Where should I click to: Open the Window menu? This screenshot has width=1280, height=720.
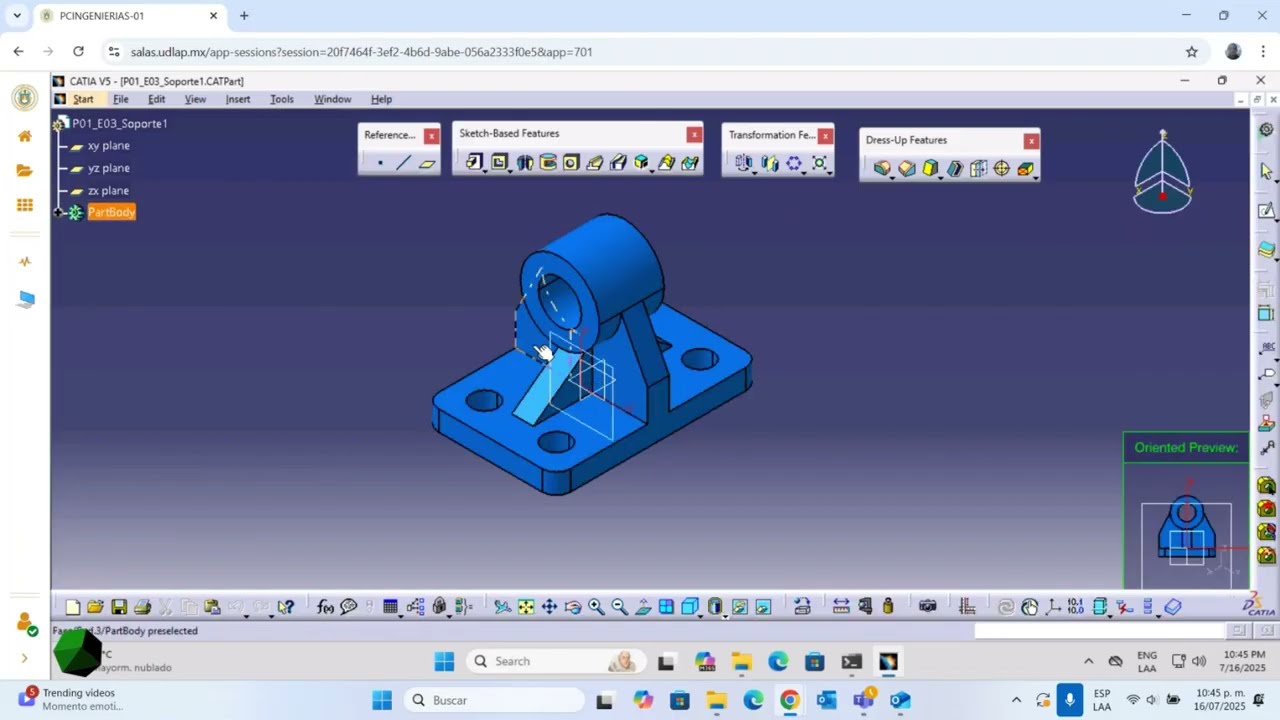pos(332,99)
